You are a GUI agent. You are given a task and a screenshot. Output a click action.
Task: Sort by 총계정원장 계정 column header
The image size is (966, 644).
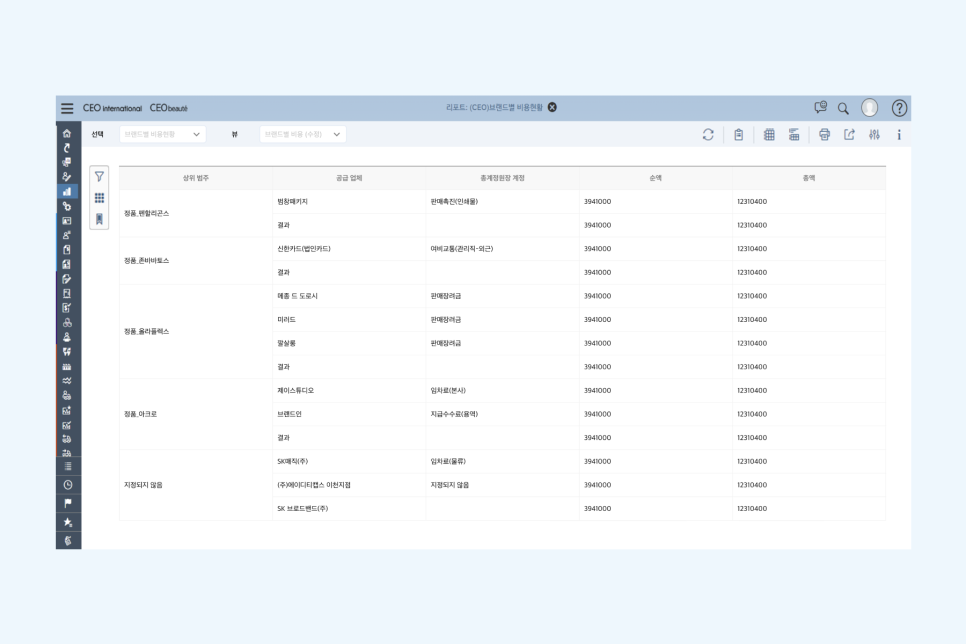click(x=502, y=178)
